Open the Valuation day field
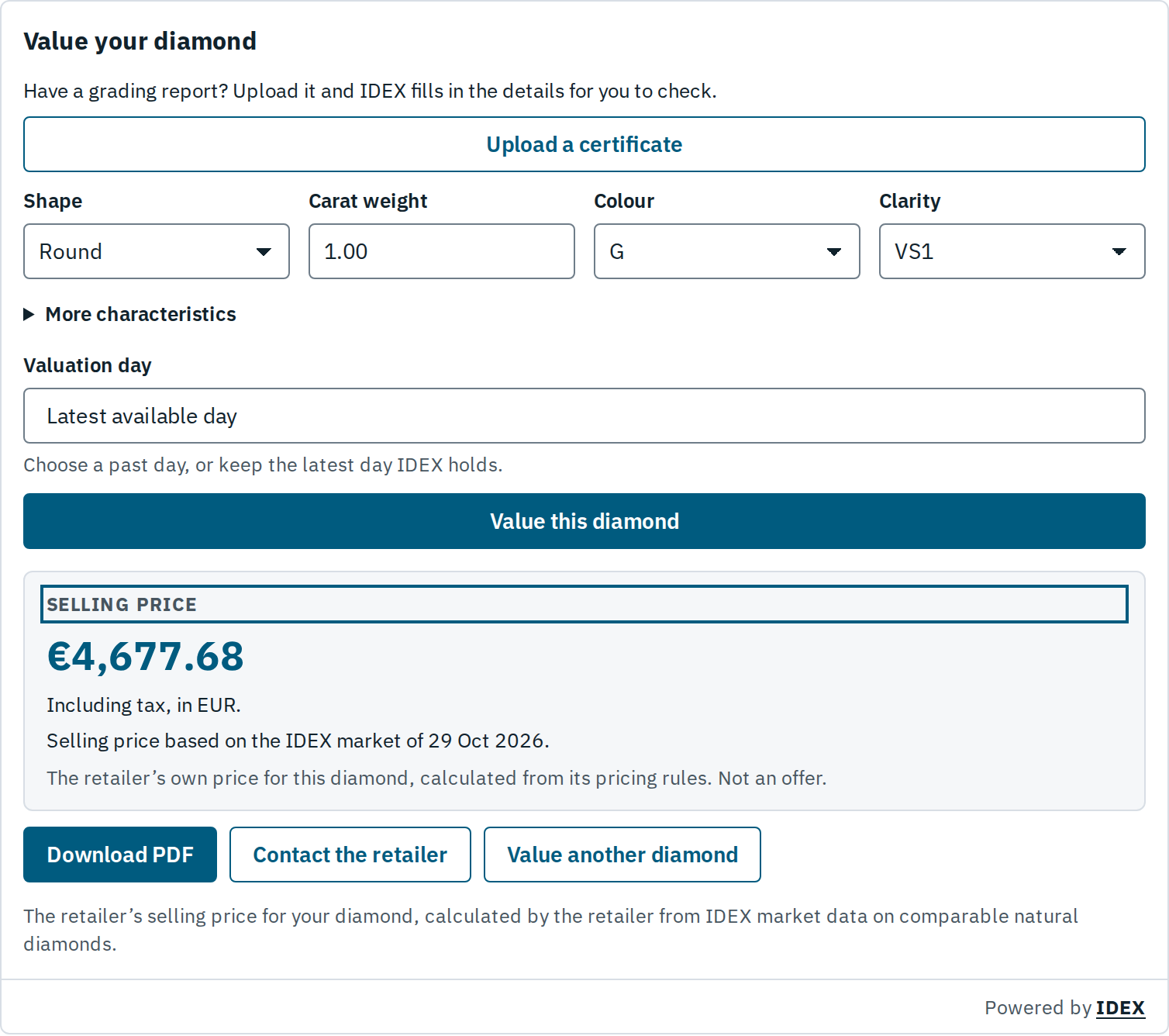Screen dimensions: 1169x1036 [x=584, y=416]
